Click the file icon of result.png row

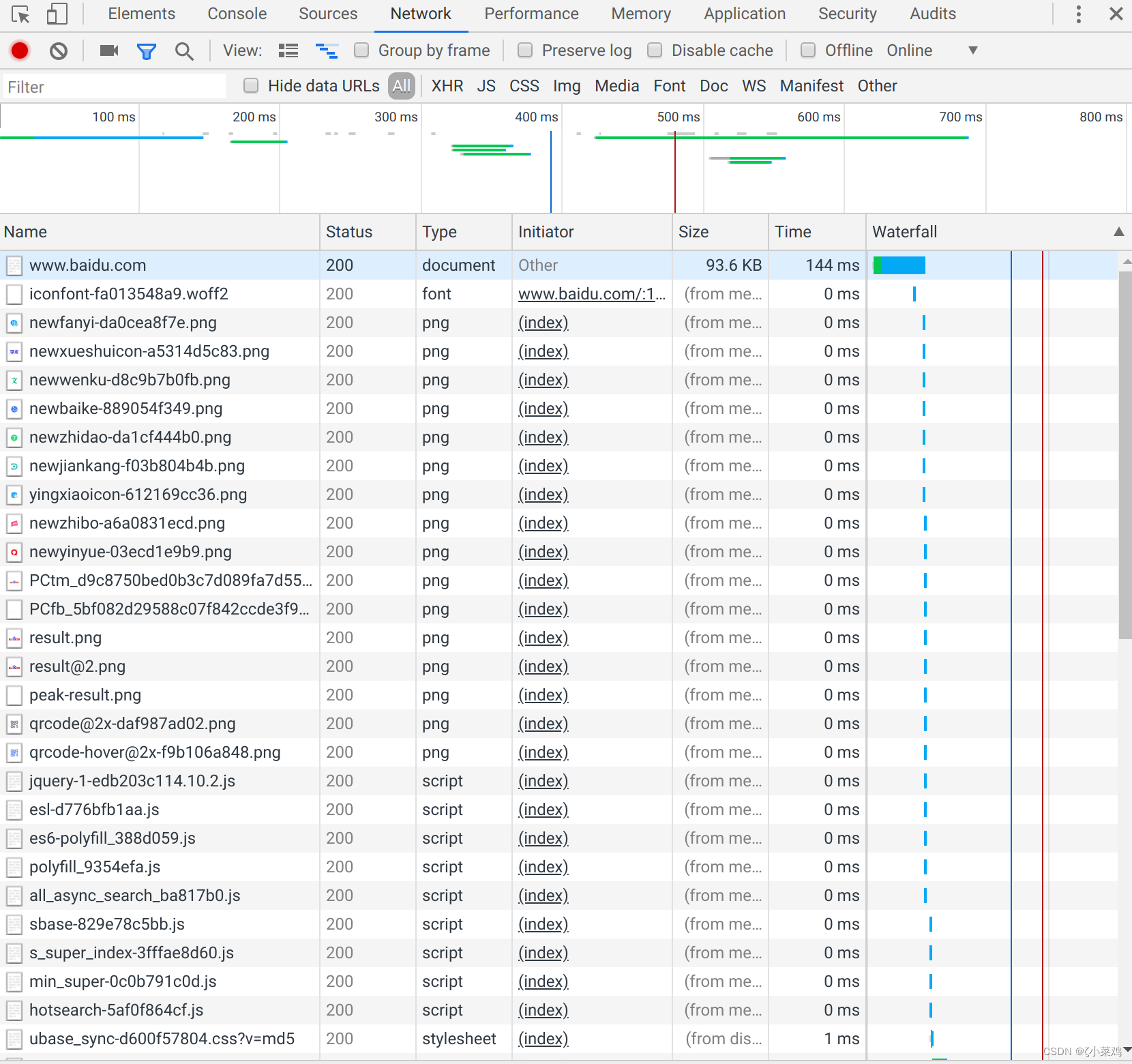click(x=14, y=638)
